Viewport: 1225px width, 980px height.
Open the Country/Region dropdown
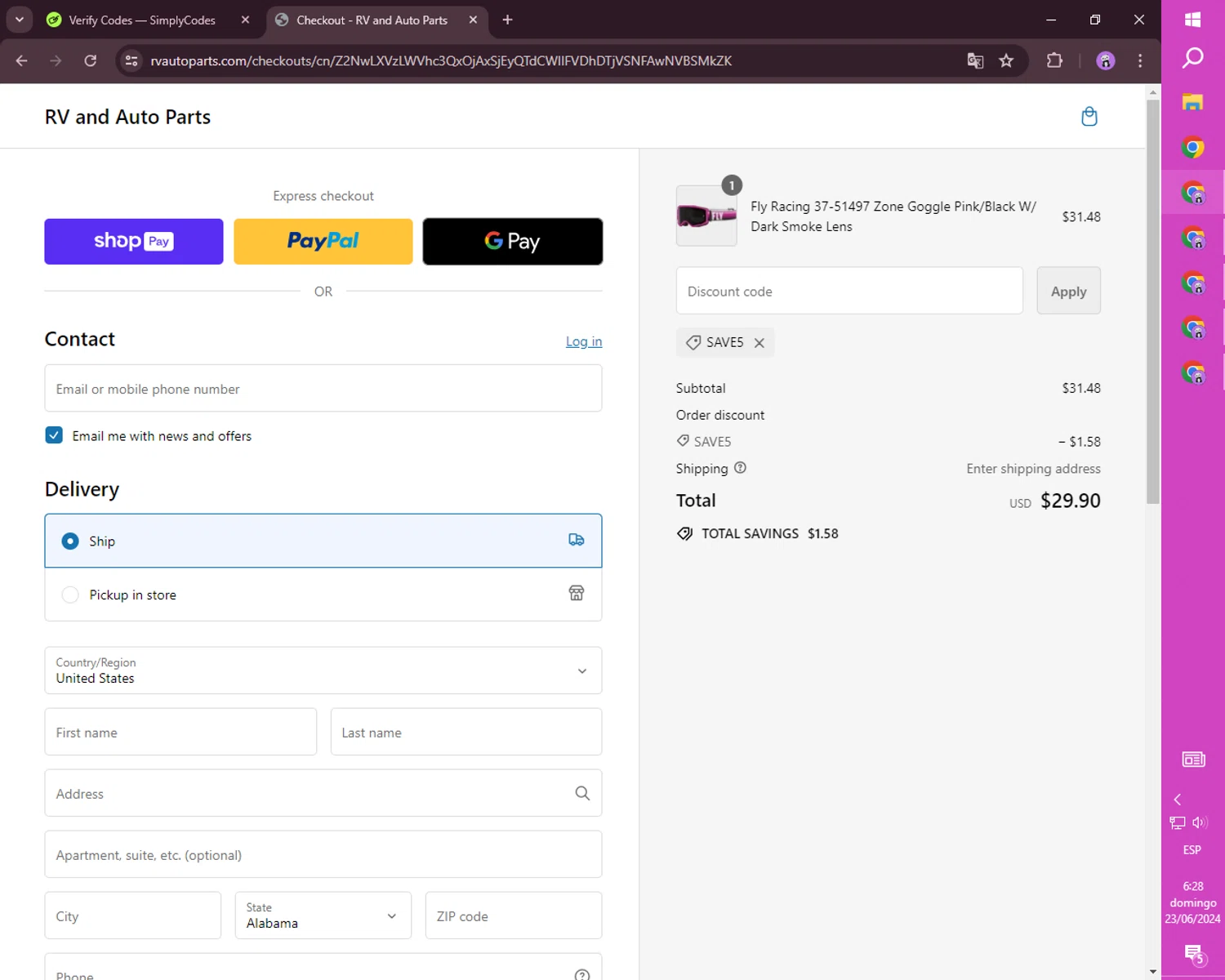[x=323, y=670]
